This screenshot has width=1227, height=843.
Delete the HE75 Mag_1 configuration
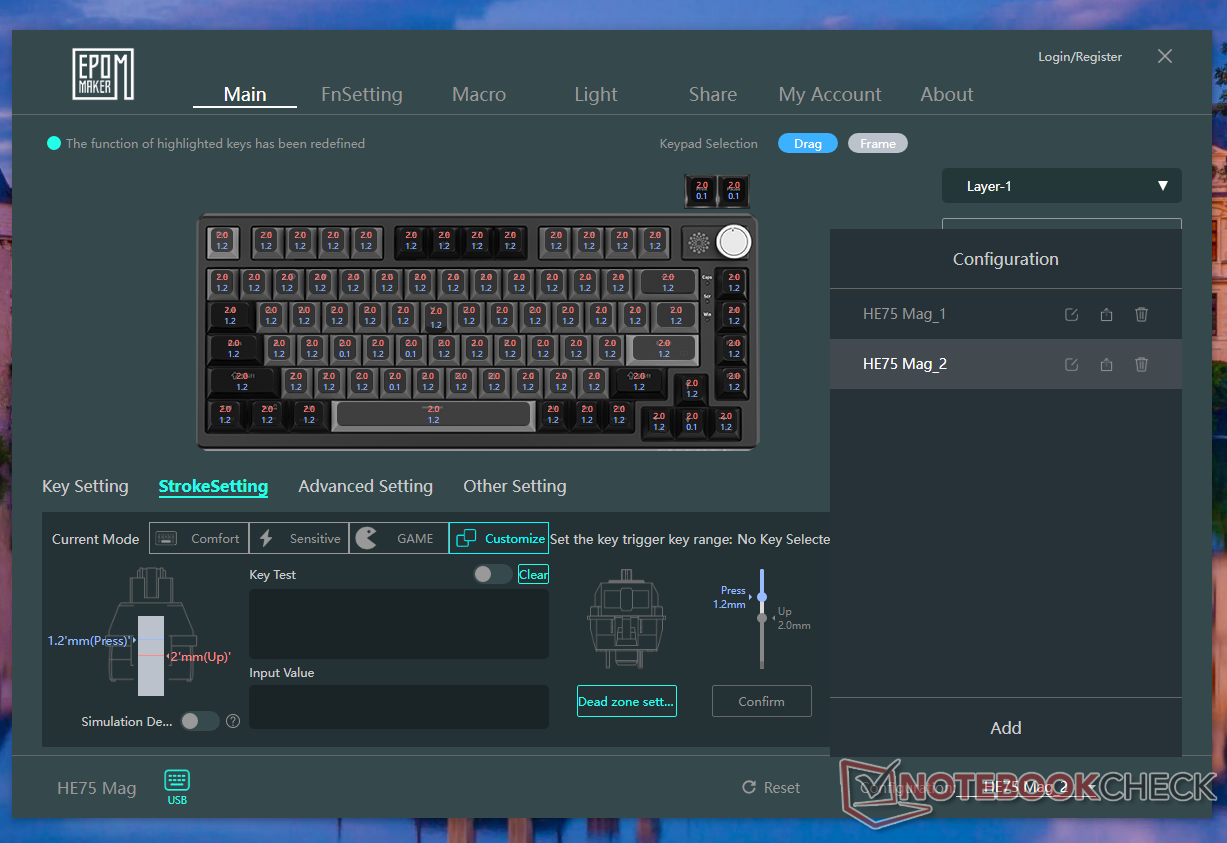(1141, 314)
